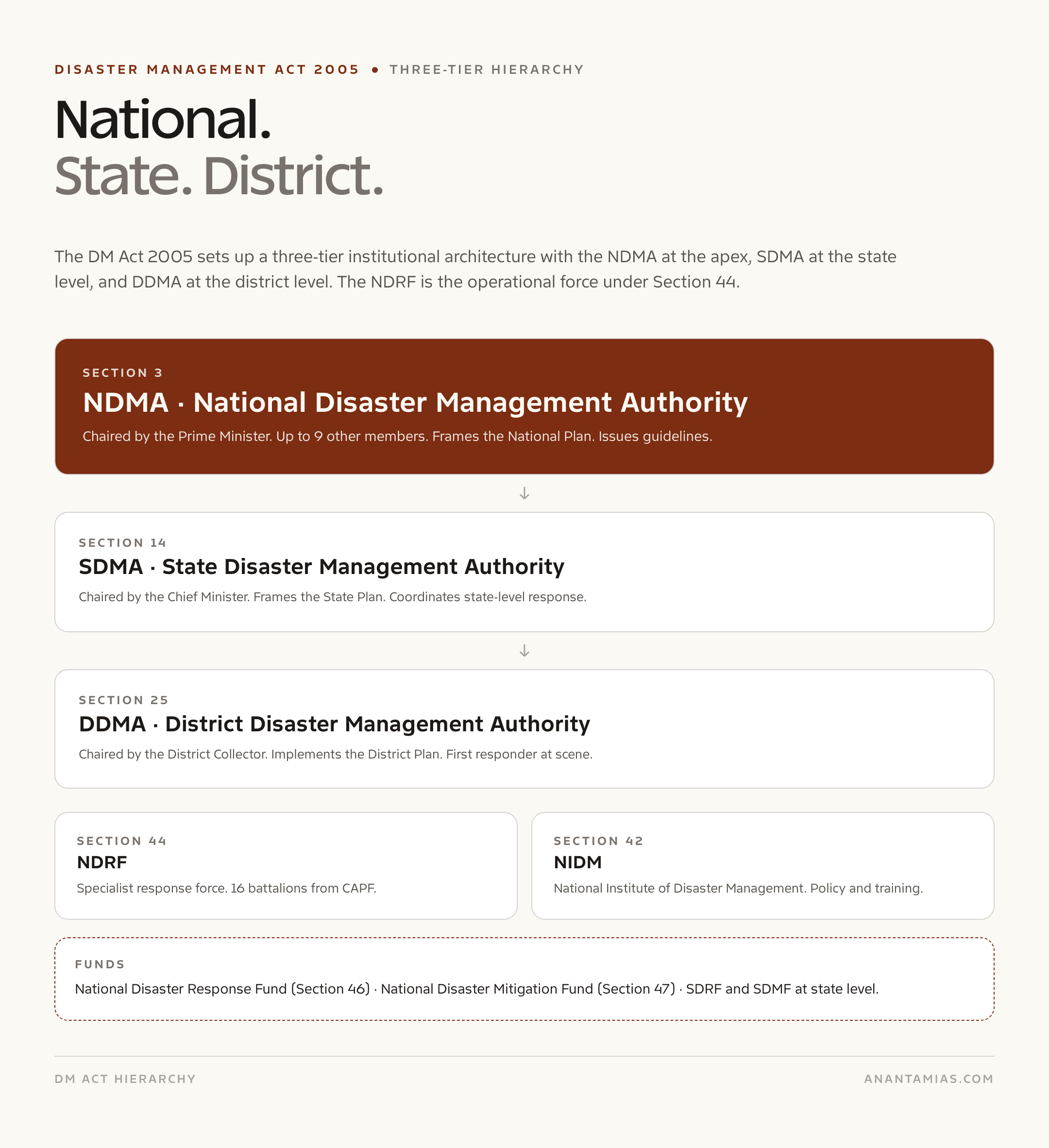Image resolution: width=1049 pixels, height=1148 pixels.
Task: Click the 'Chaired by the Prime Minister' description
Action: [x=398, y=436]
